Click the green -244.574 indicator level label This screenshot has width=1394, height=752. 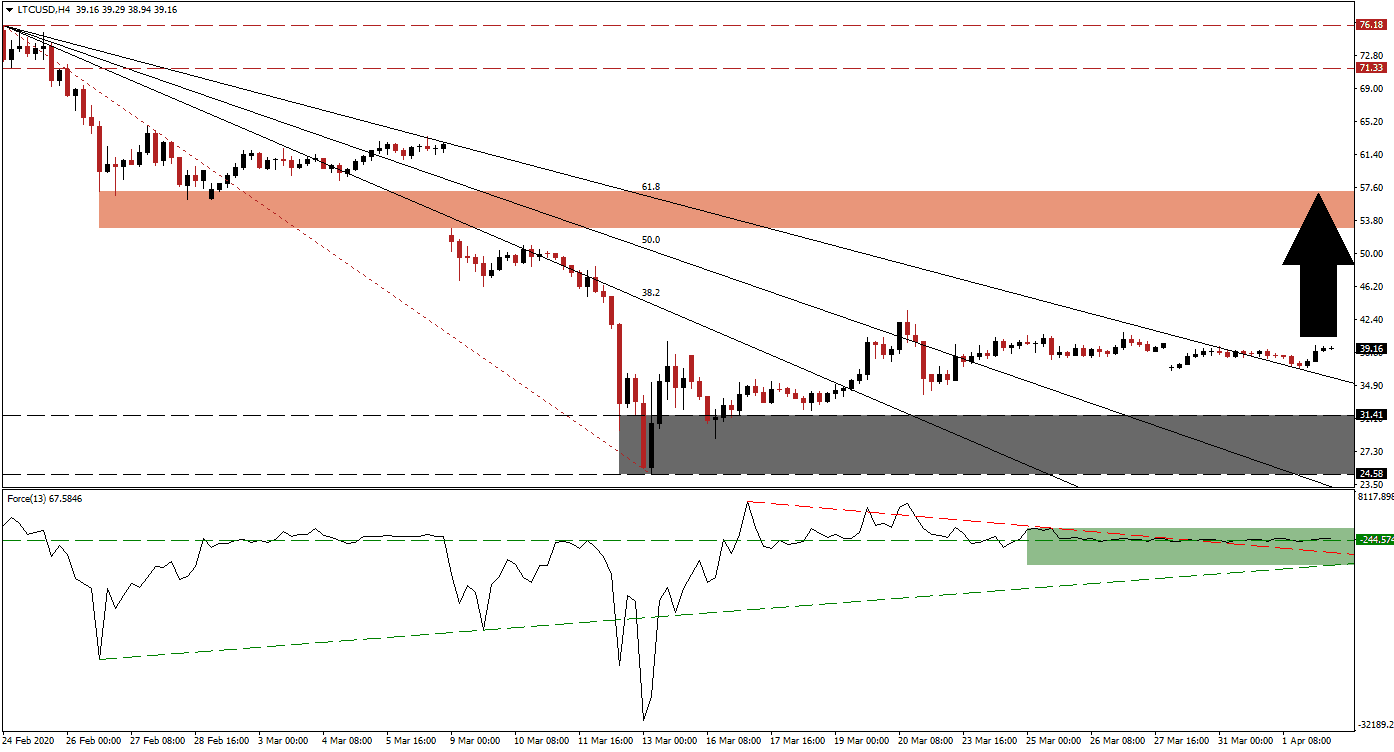click(1374, 540)
